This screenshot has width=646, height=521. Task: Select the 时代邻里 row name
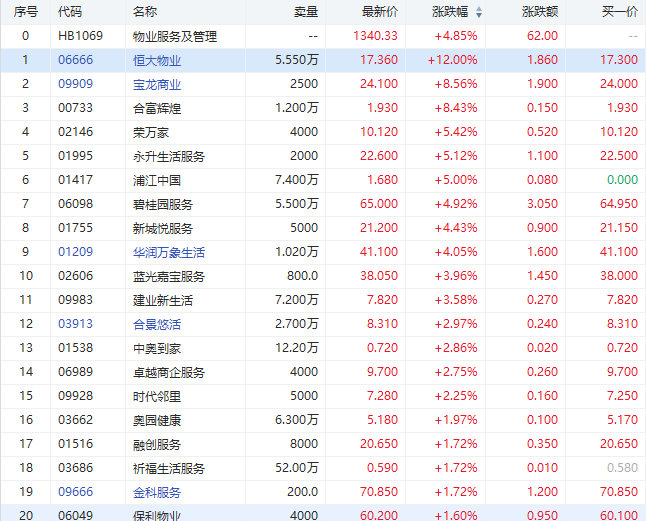point(157,397)
